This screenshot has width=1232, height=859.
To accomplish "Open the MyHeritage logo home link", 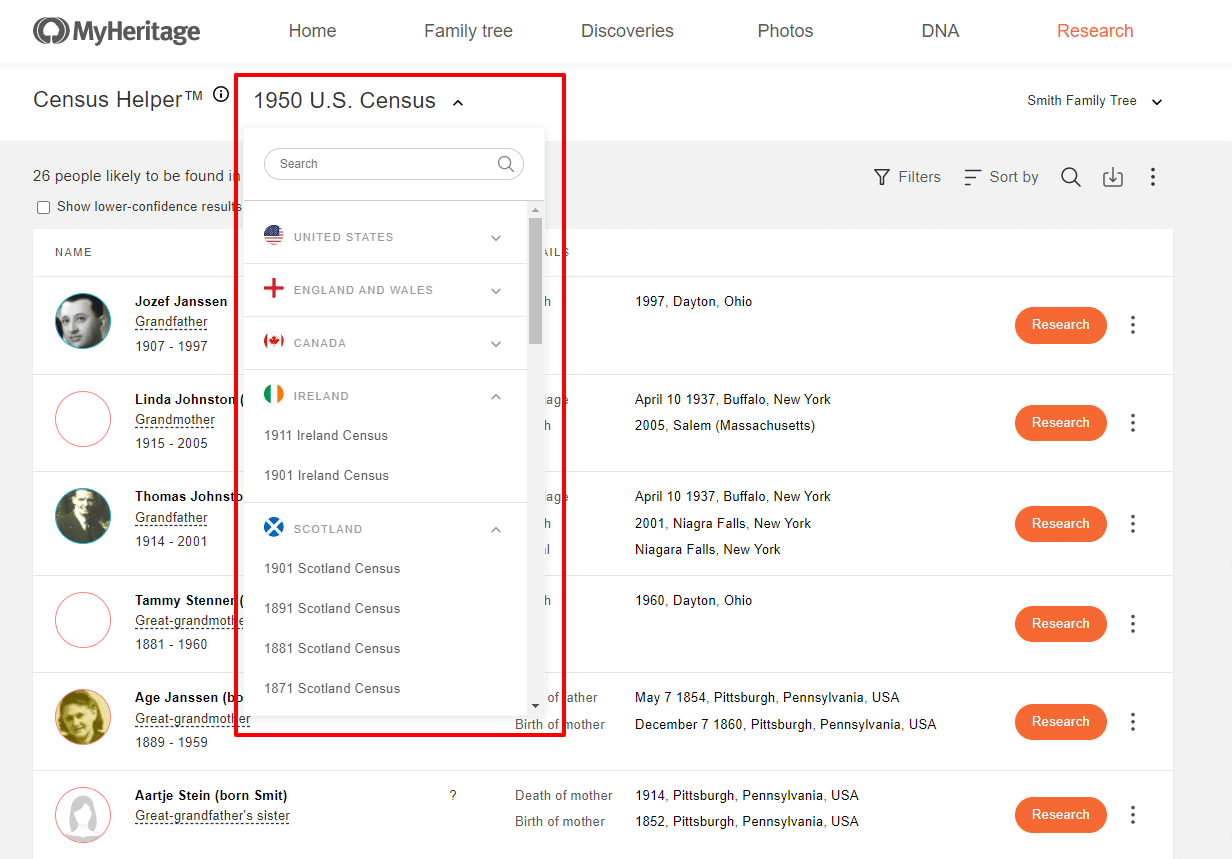I will (116, 31).
